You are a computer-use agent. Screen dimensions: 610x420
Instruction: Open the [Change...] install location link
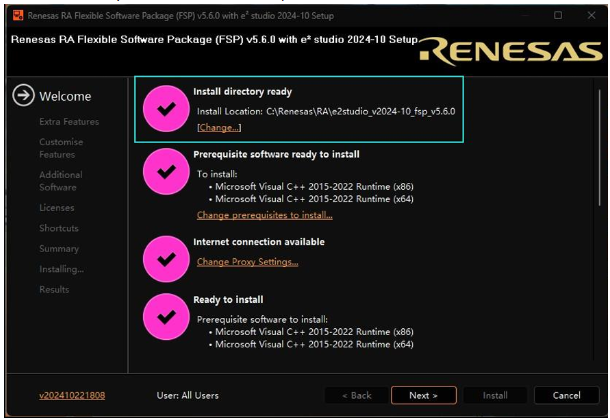(x=219, y=128)
